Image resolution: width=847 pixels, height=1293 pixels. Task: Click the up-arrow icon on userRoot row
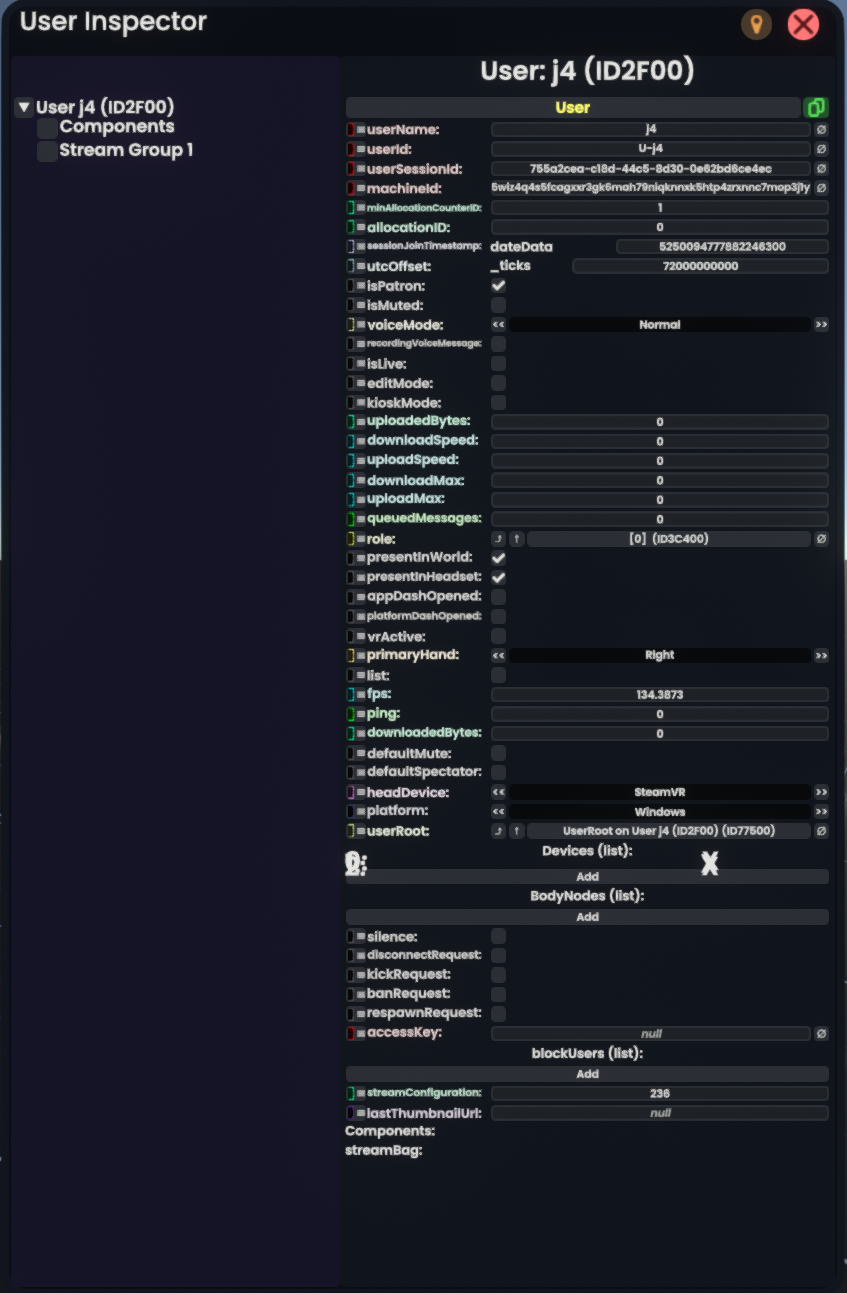(x=517, y=831)
